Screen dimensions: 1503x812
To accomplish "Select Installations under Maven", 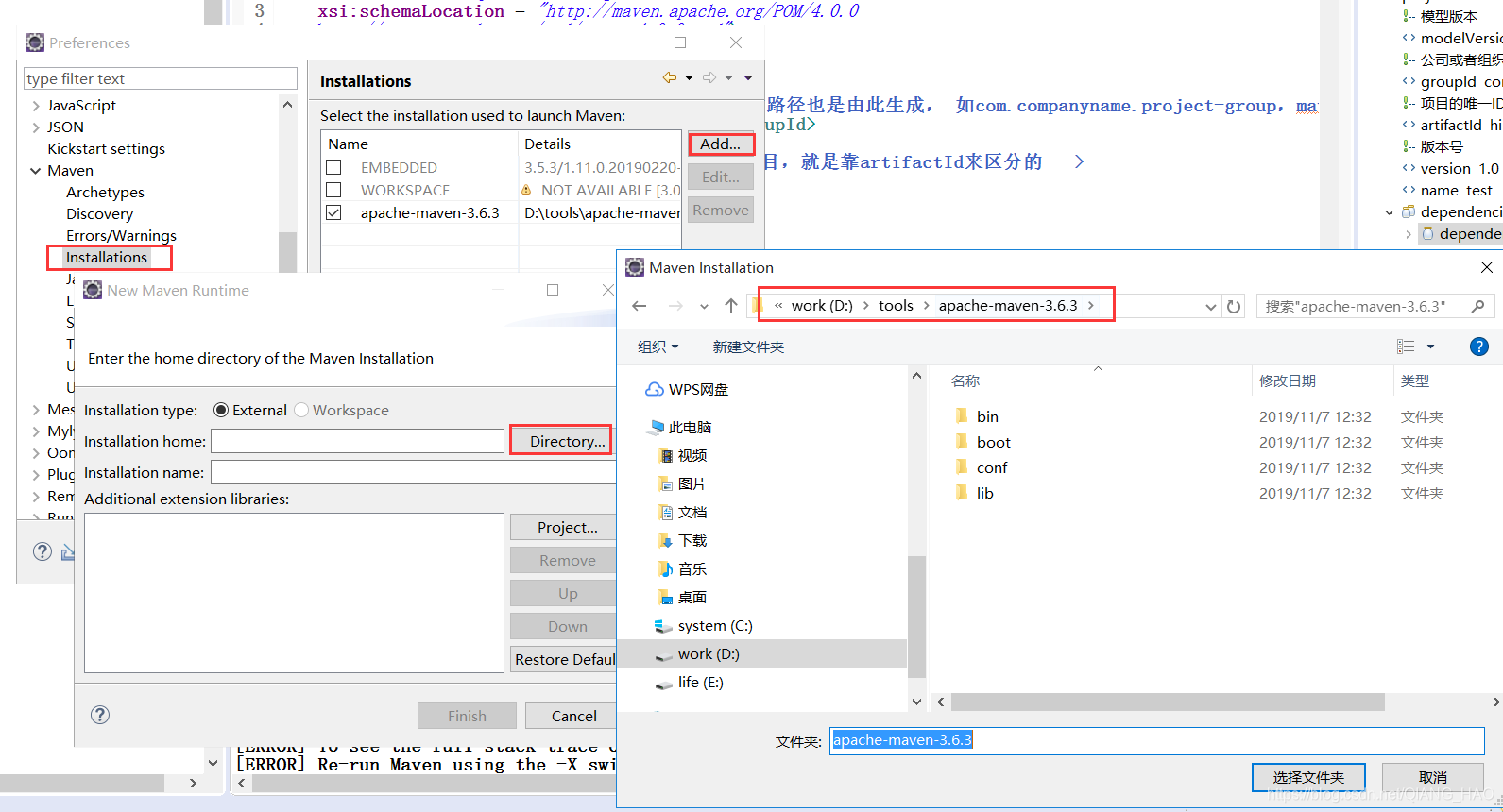I will coord(107,258).
